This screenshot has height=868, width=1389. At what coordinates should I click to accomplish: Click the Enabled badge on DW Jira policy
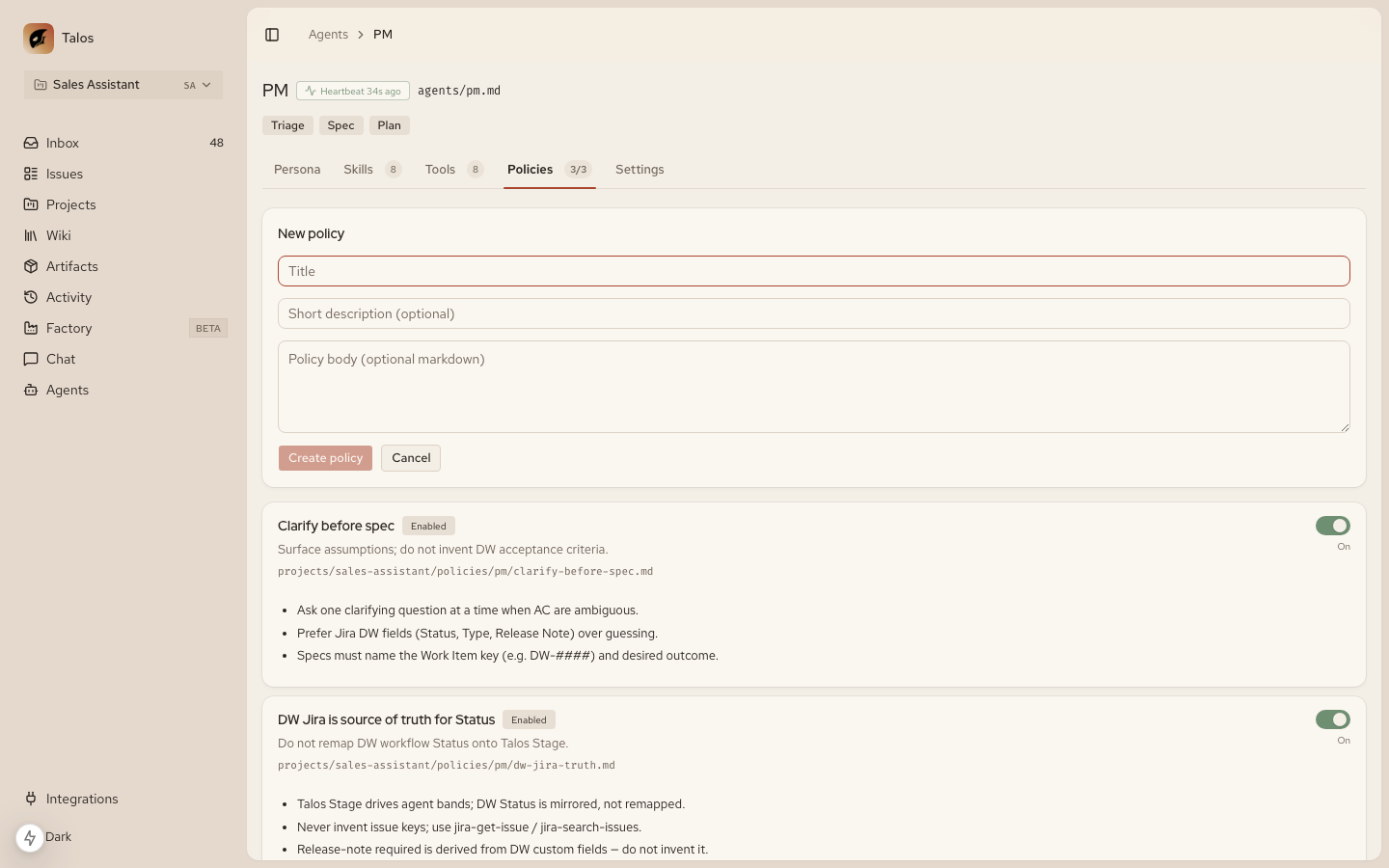529,720
